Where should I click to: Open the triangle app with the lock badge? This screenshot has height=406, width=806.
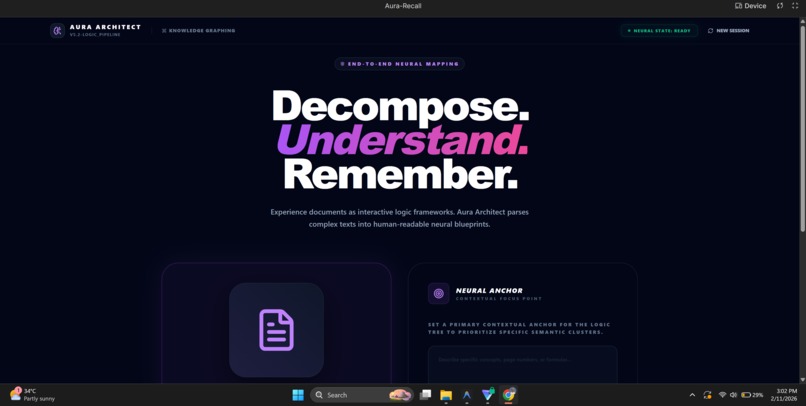488,394
